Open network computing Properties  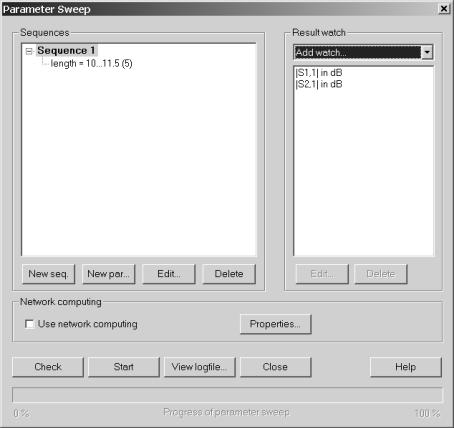click(276, 324)
